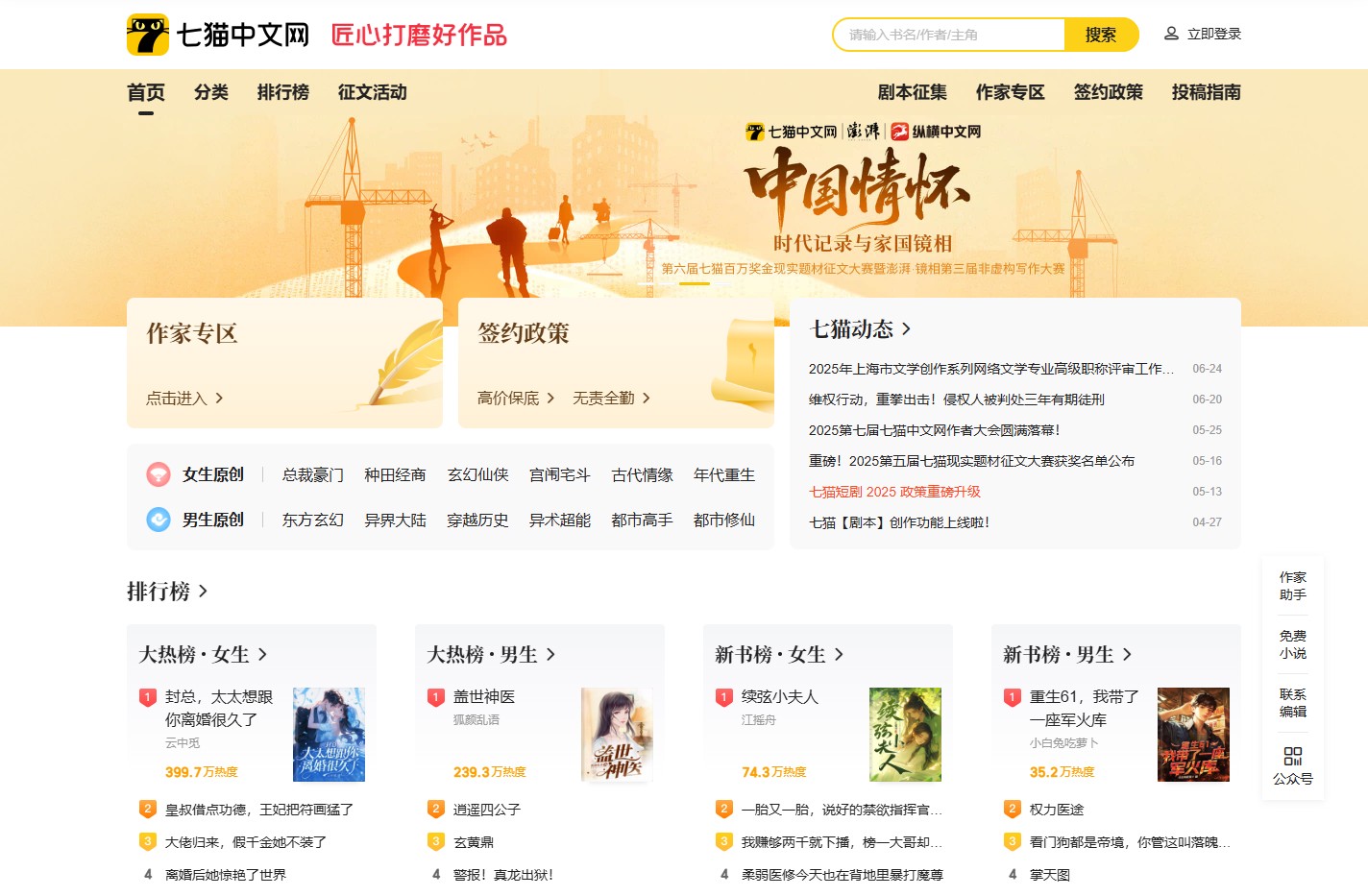Open book cover 封总，太太想跟你离婚很久了

tap(329, 735)
